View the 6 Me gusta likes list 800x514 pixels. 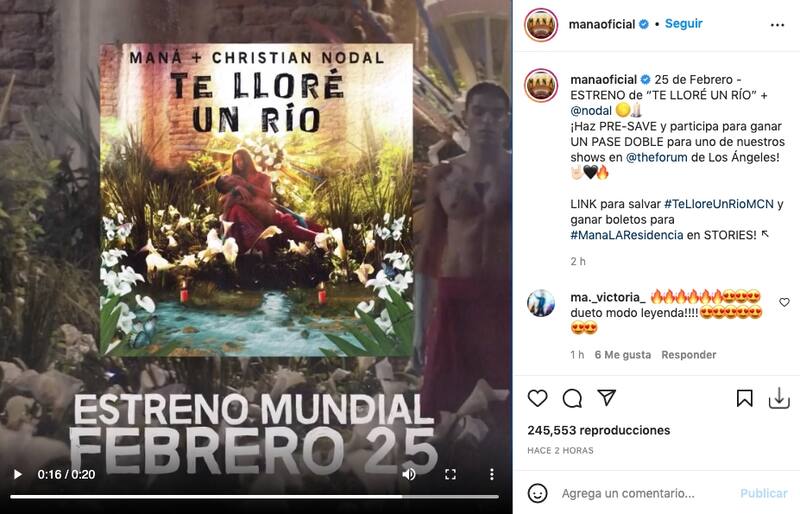click(622, 355)
